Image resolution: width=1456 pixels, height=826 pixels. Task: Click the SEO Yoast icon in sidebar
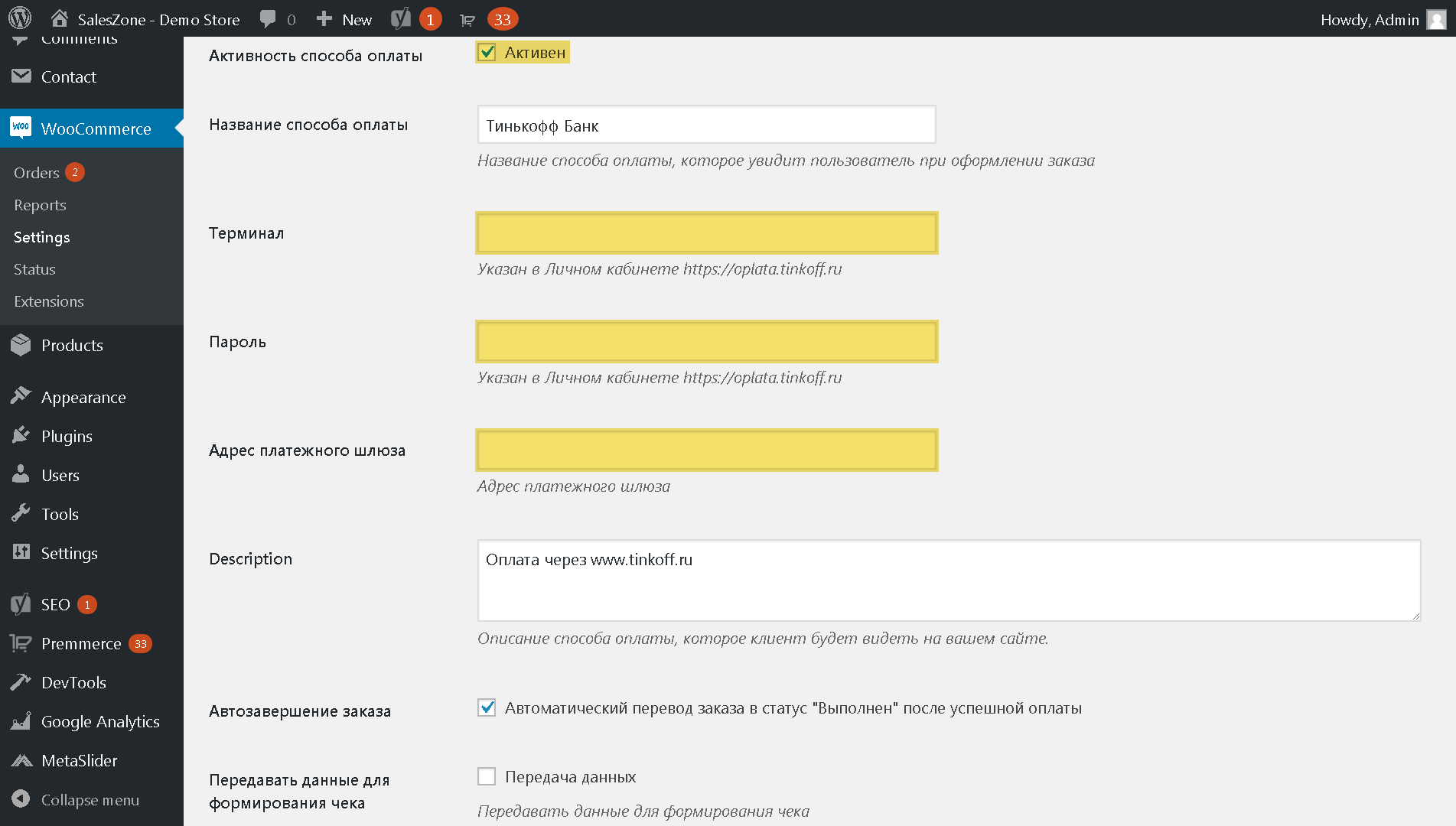(x=21, y=604)
